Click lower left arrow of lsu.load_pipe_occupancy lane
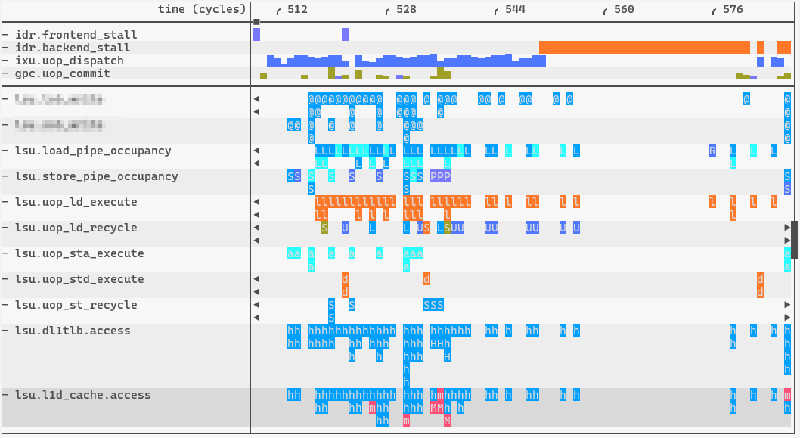The height and width of the screenshot is (438, 800). 257,163
